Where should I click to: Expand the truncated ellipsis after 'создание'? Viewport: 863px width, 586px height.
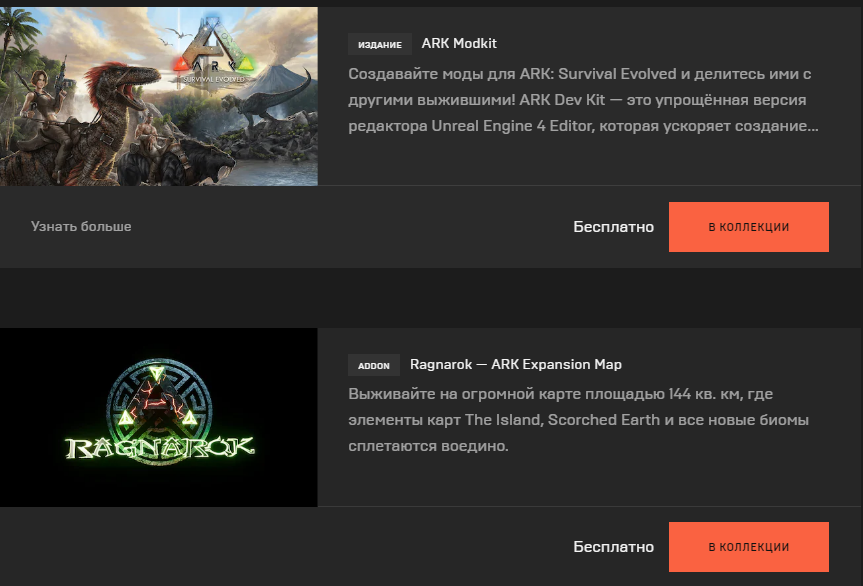(812, 127)
